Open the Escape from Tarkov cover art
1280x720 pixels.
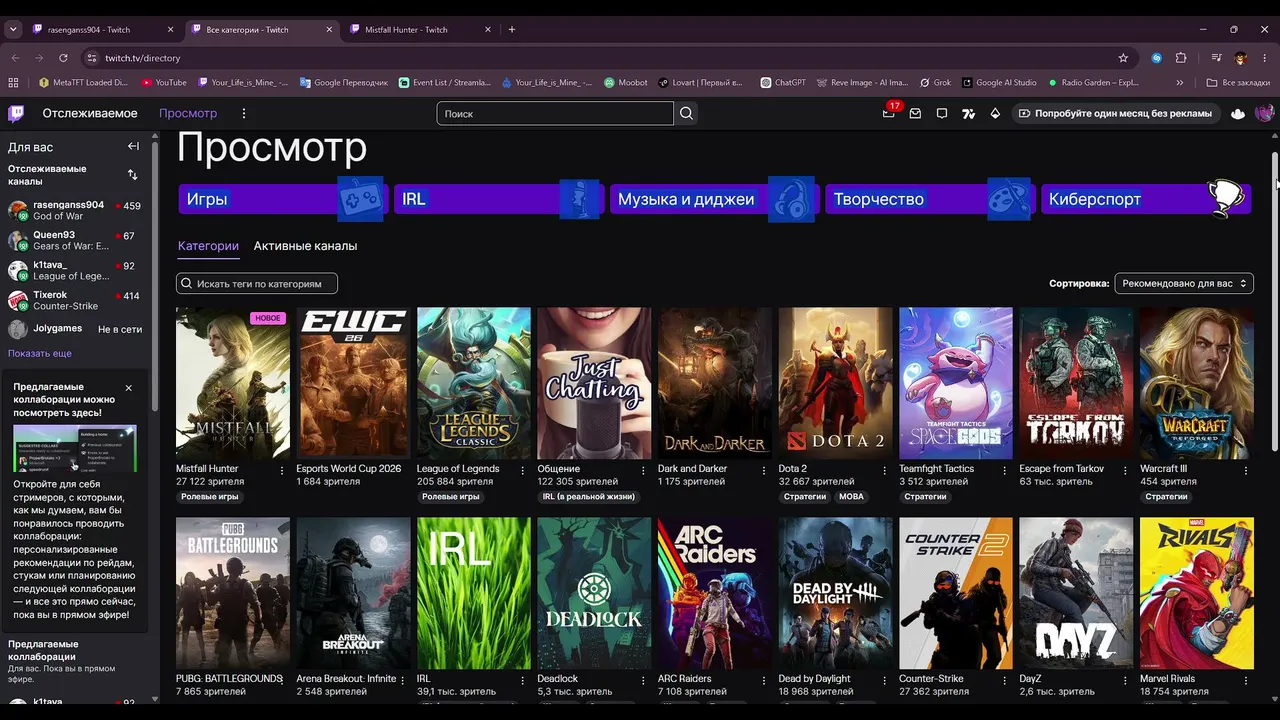point(1076,383)
